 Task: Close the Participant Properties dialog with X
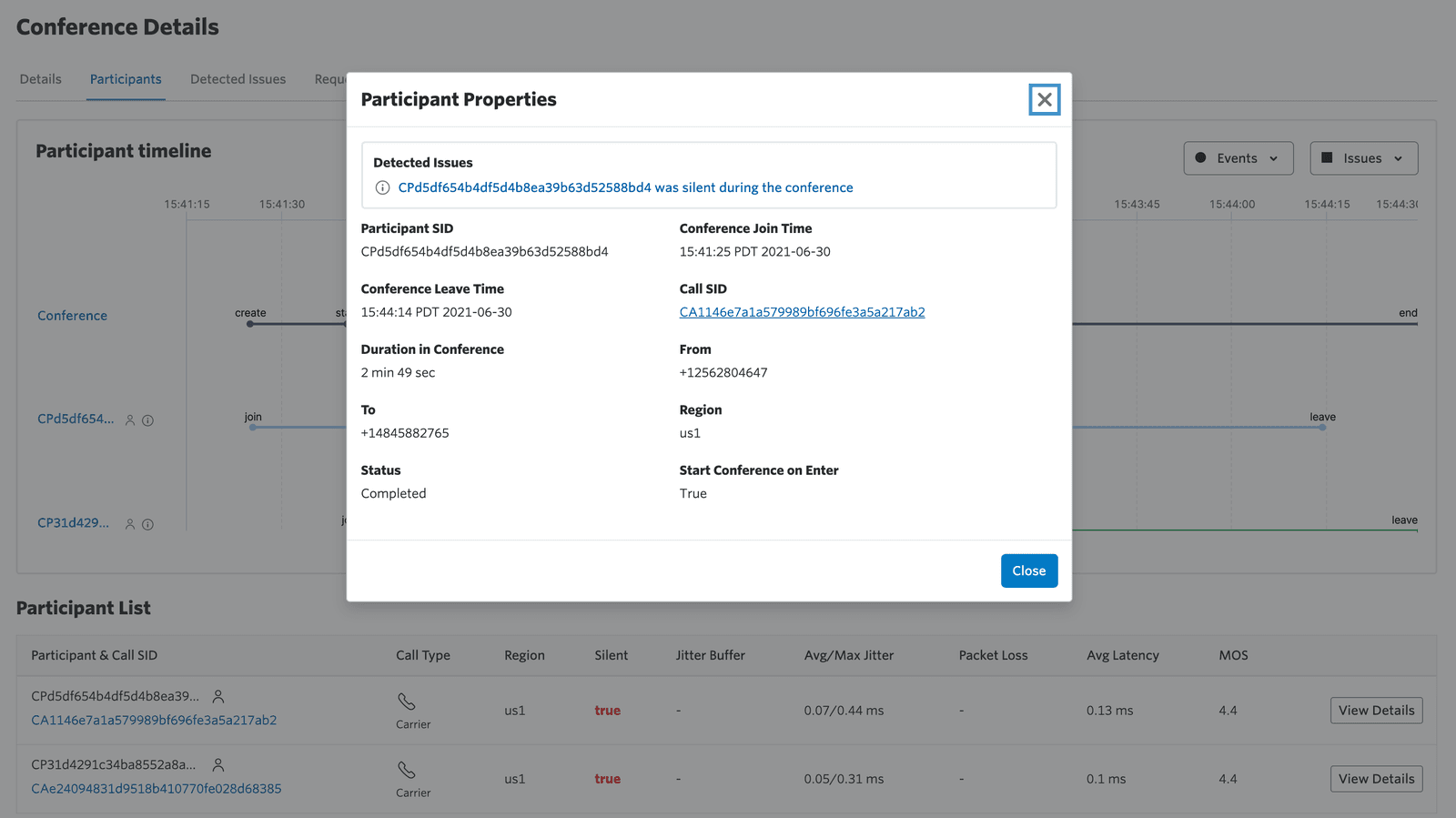(x=1044, y=100)
